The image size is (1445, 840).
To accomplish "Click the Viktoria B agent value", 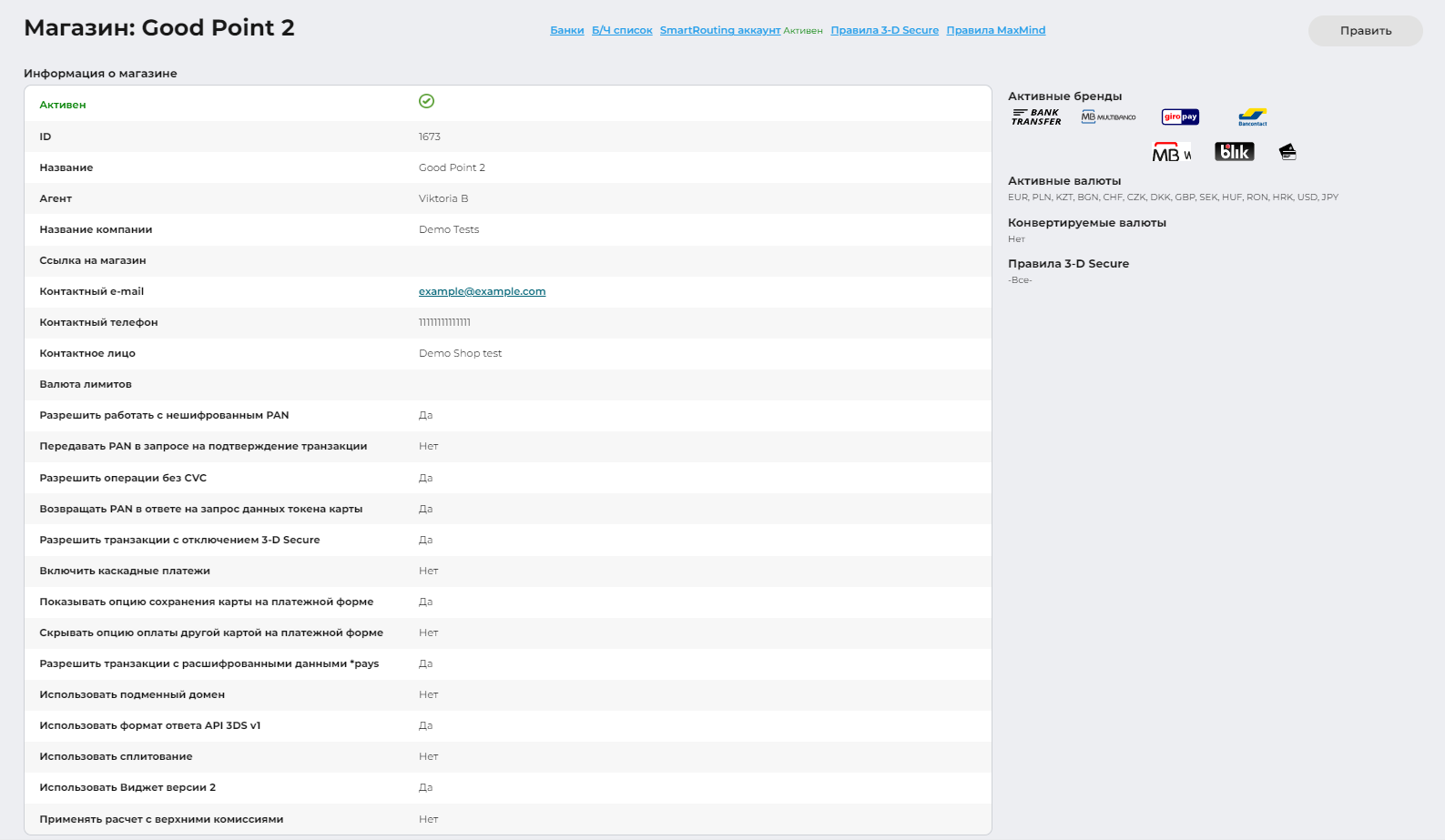I will tap(443, 199).
